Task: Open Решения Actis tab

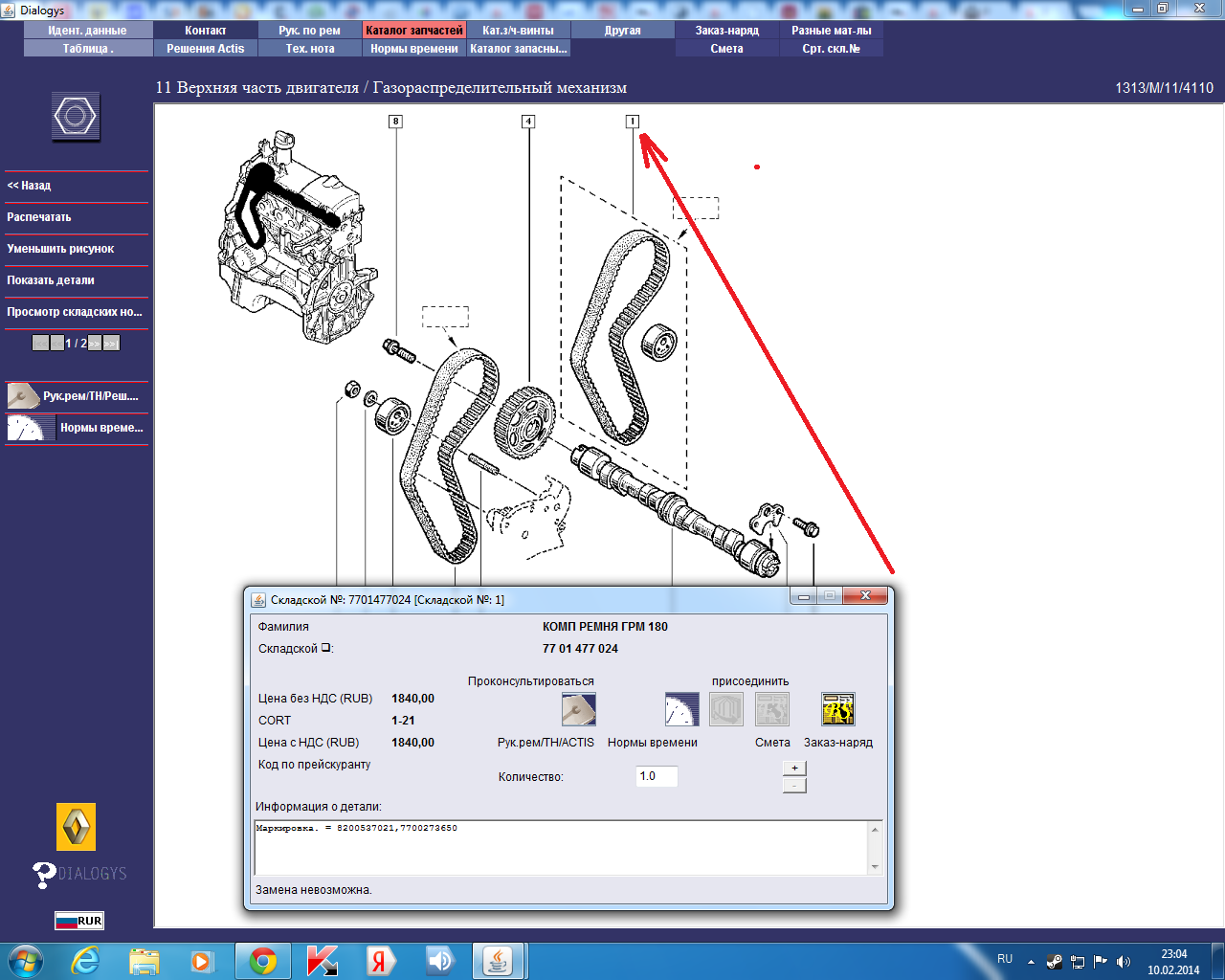Action: pyautogui.click(x=206, y=49)
